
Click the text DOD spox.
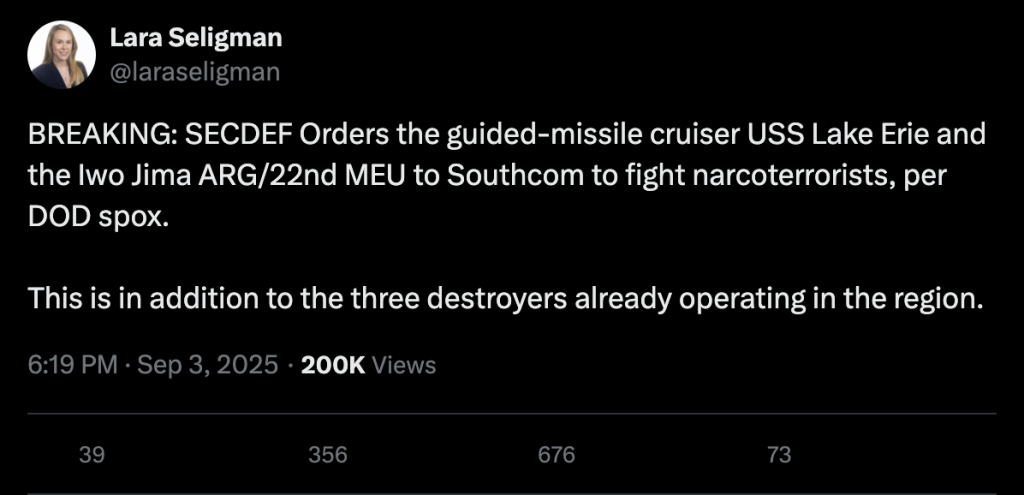pyautogui.click(x=93, y=218)
